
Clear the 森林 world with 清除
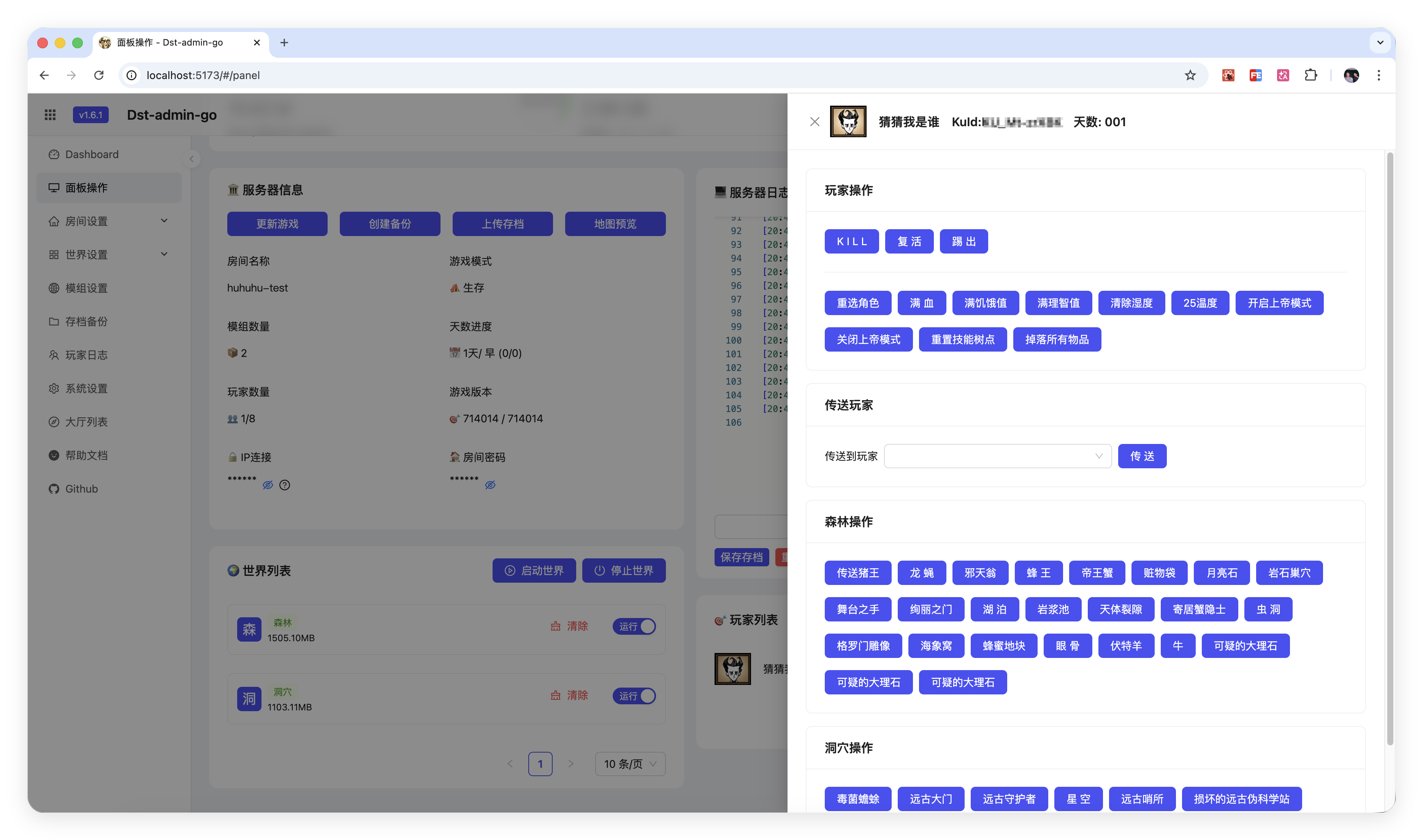point(569,626)
